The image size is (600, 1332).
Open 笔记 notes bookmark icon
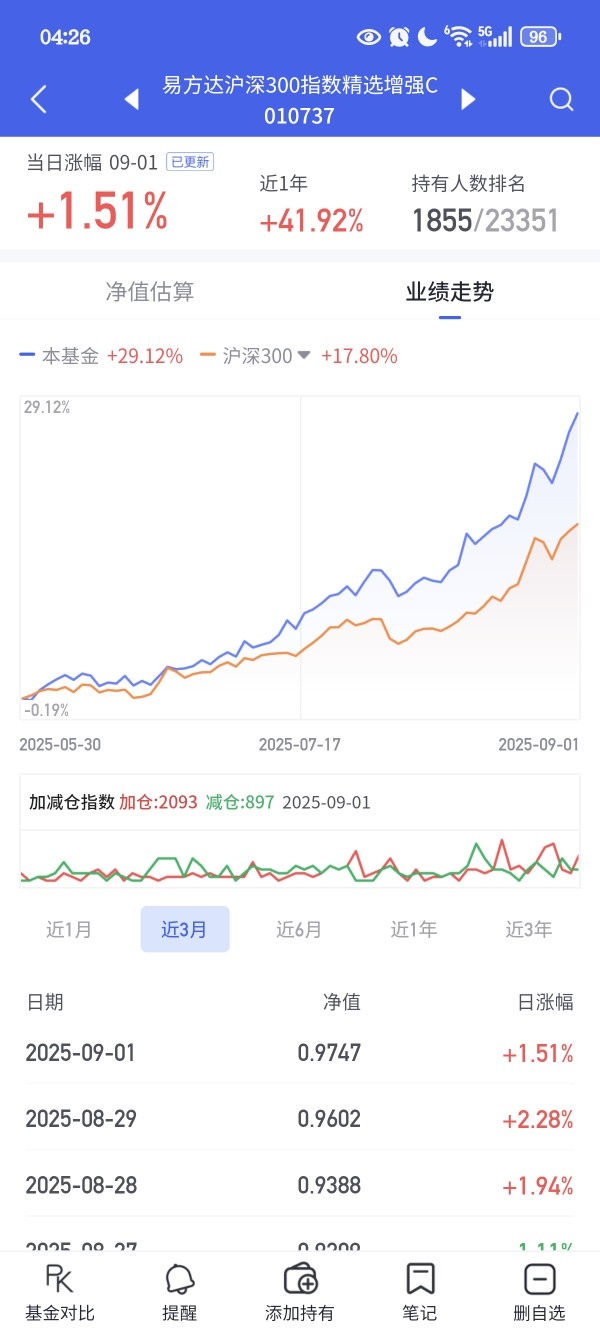coord(420,1292)
